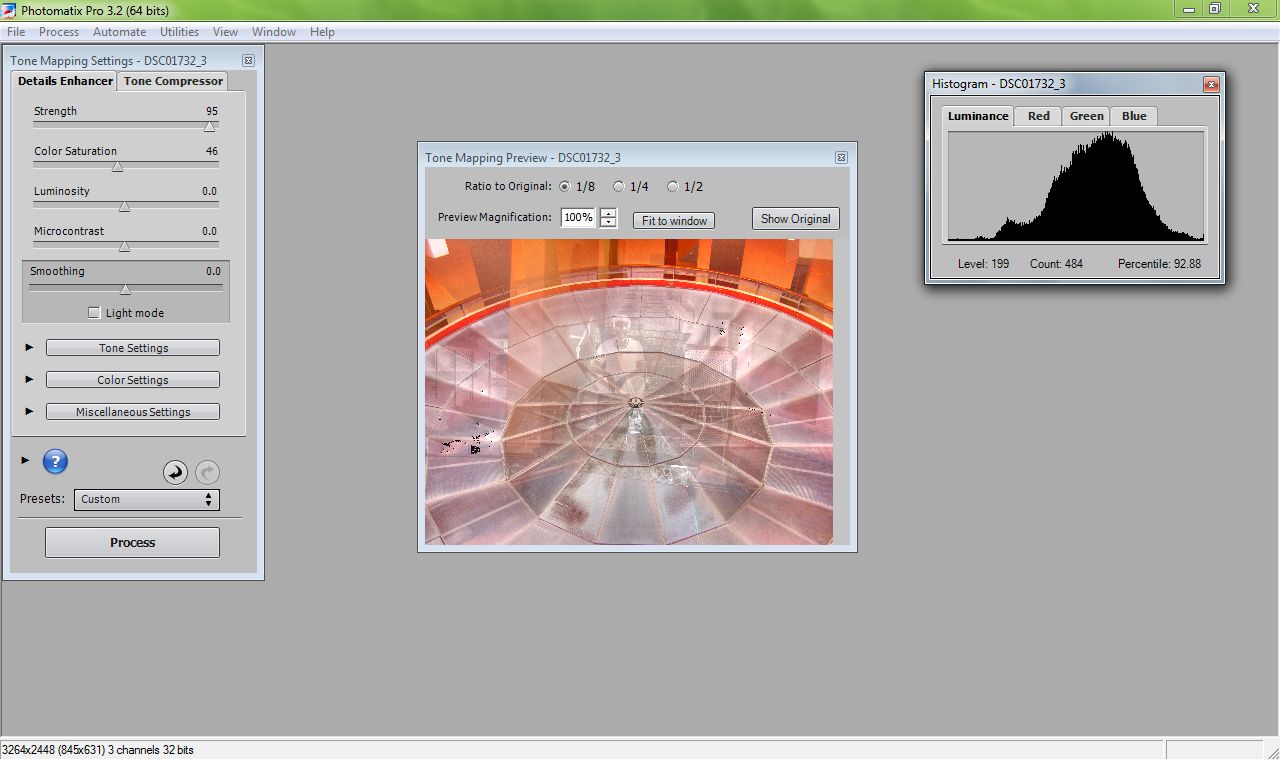Click the Miscellaneous Settings button
1280x760 pixels.
click(x=133, y=412)
